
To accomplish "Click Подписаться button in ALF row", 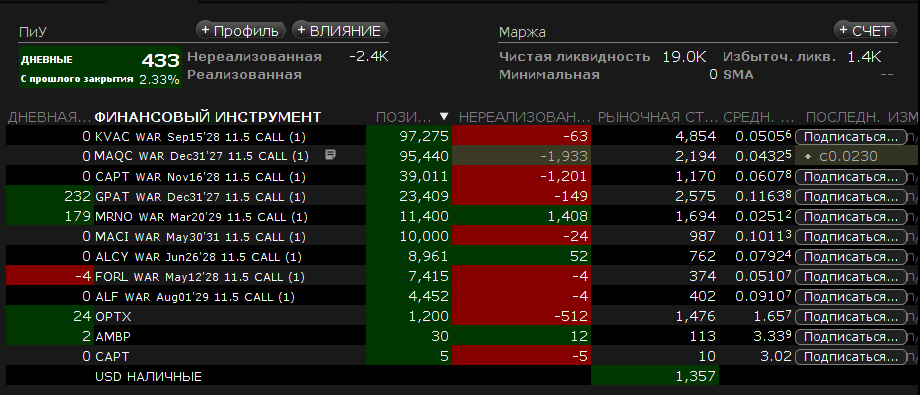I will 851,296.
